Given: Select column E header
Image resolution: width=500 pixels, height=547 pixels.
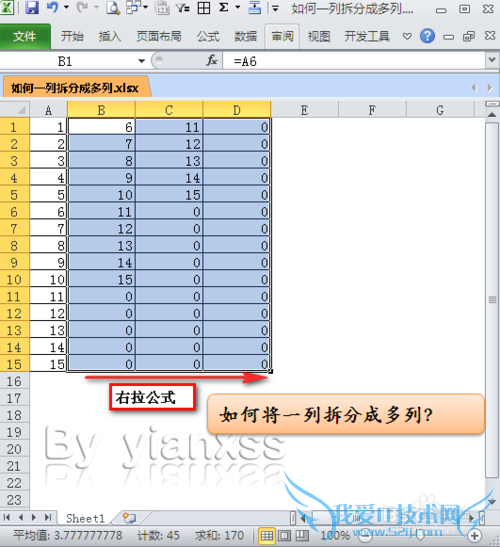Looking at the screenshot, I should [x=304, y=110].
